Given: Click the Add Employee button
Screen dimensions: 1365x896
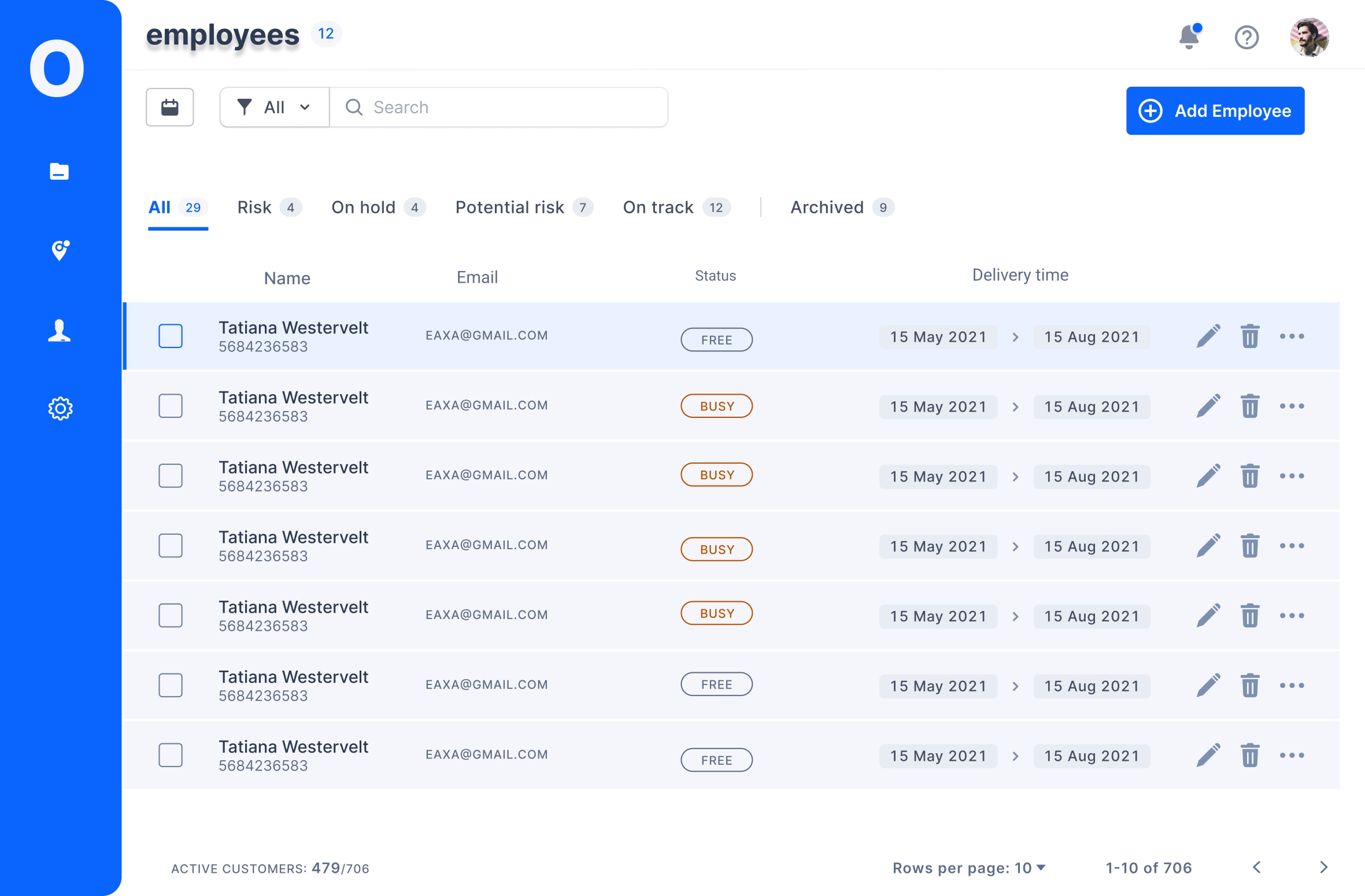Looking at the screenshot, I should pos(1215,110).
